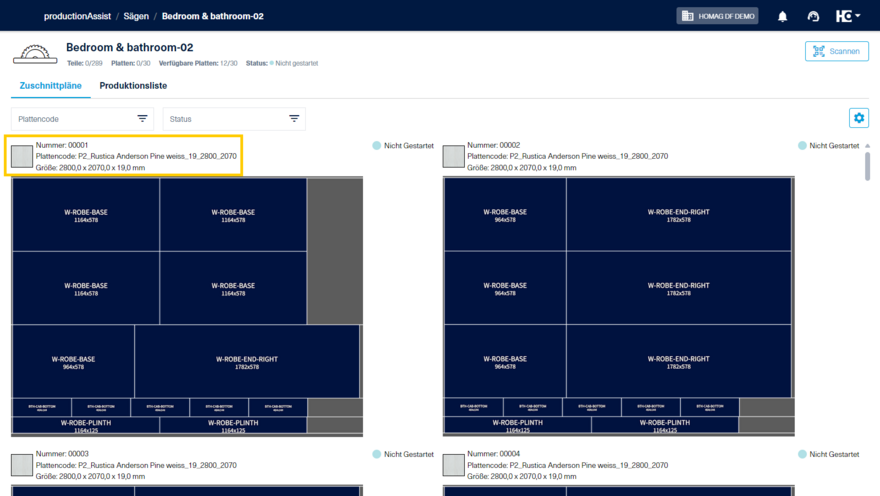Open the support headset icon

tap(813, 16)
